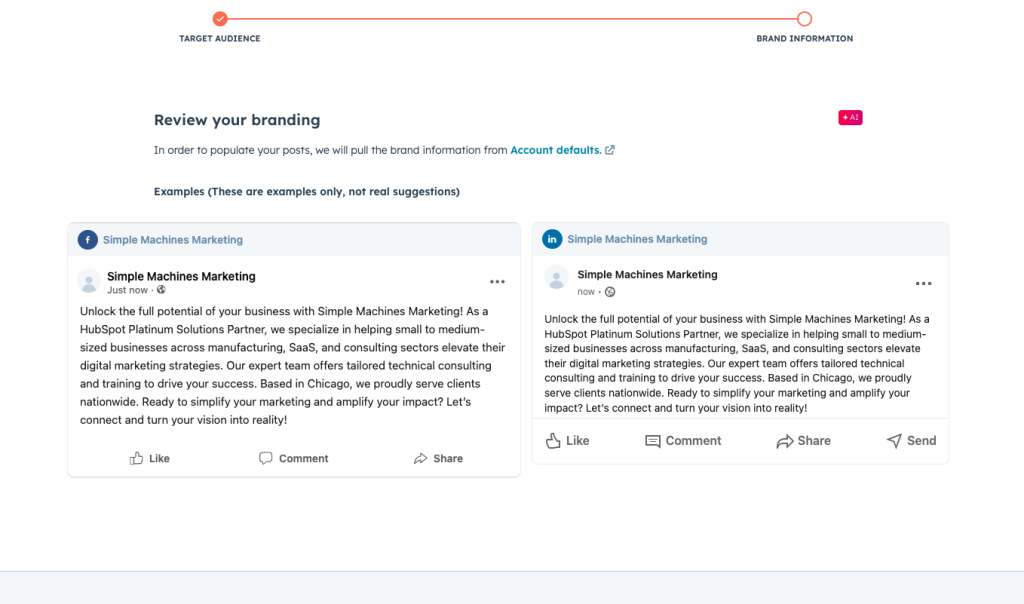Open Facebook post three-dot options menu
Viewport: 1024px width, 604px height.
pos(497,283)
